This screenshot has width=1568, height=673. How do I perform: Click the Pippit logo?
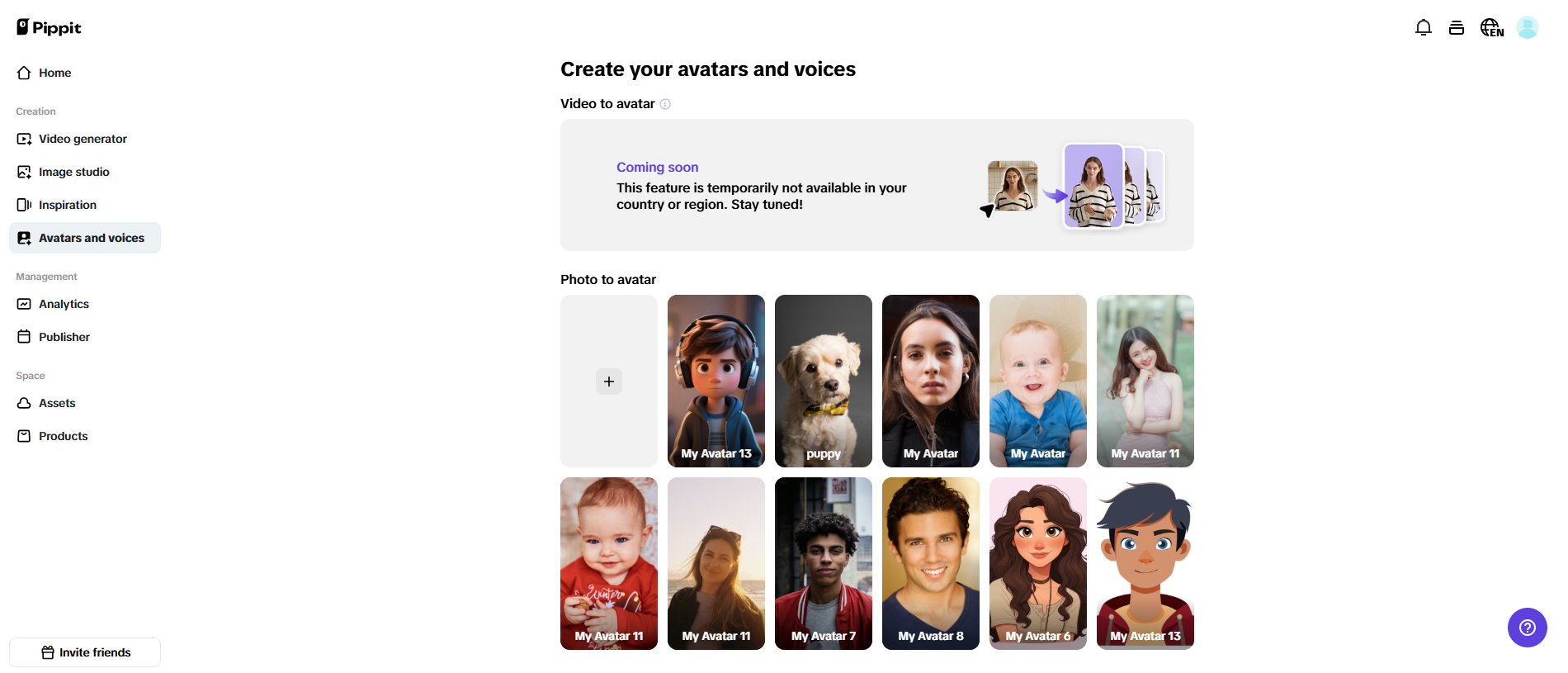tap(49, 27)
